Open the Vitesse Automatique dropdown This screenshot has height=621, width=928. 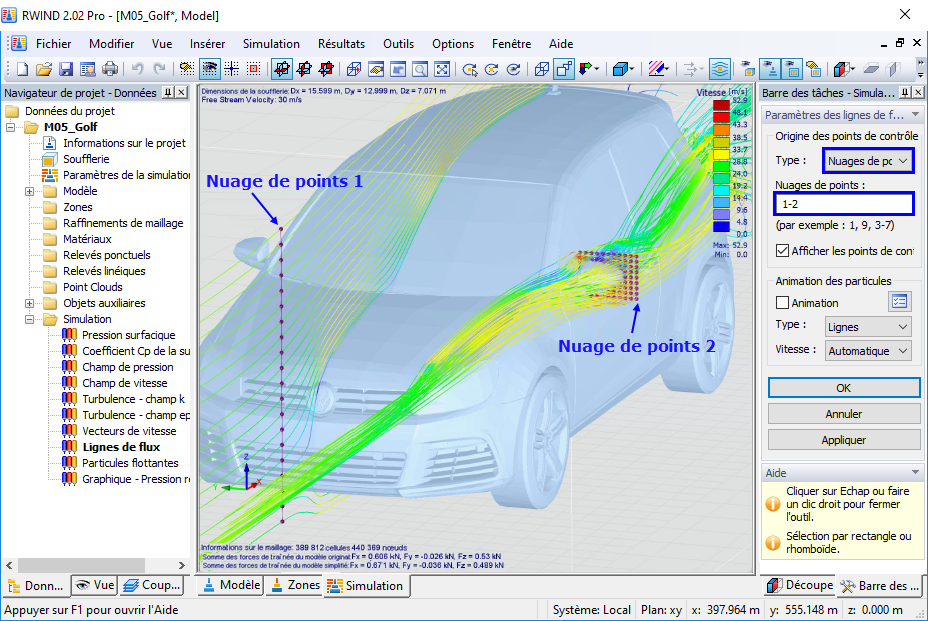(x=868, y=351)
